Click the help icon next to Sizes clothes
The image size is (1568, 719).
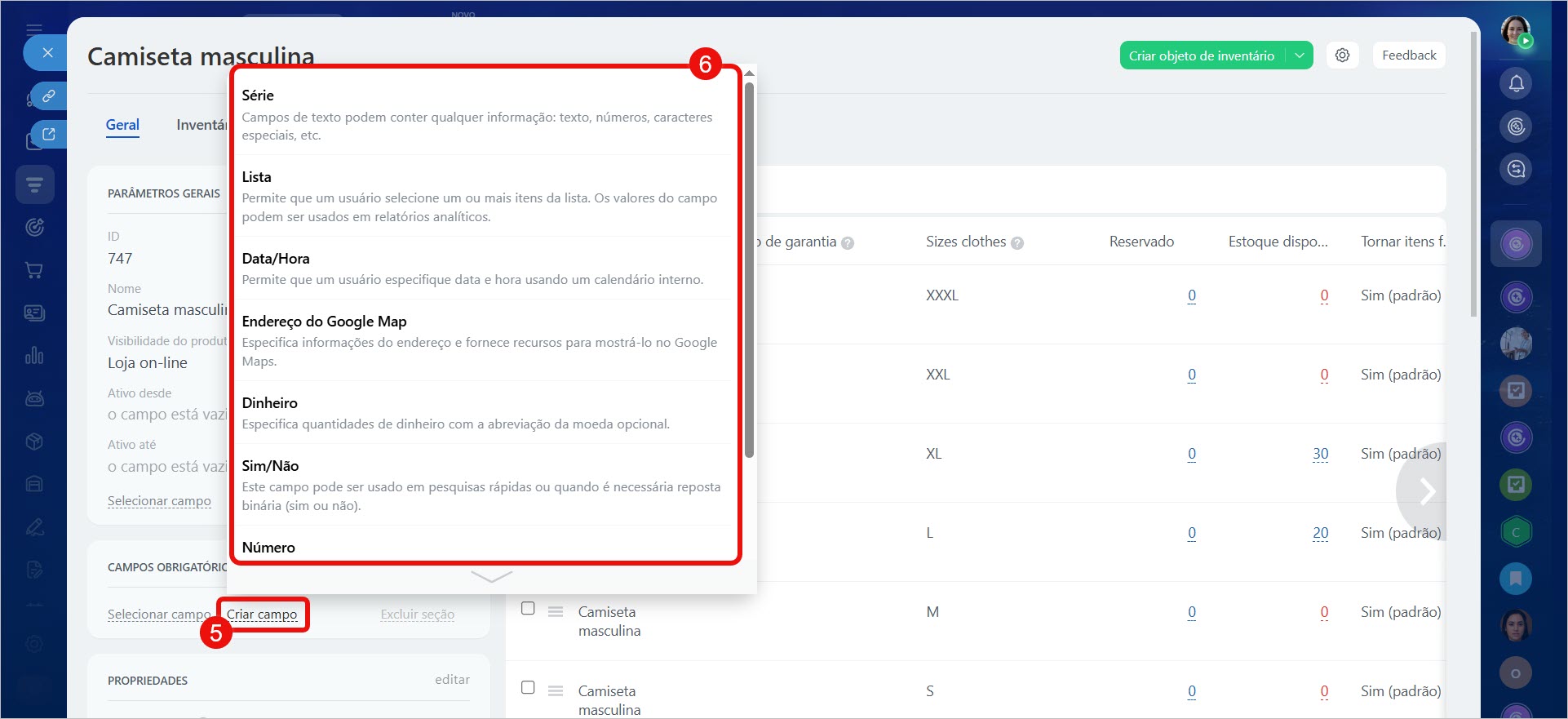pos(1017,243)
